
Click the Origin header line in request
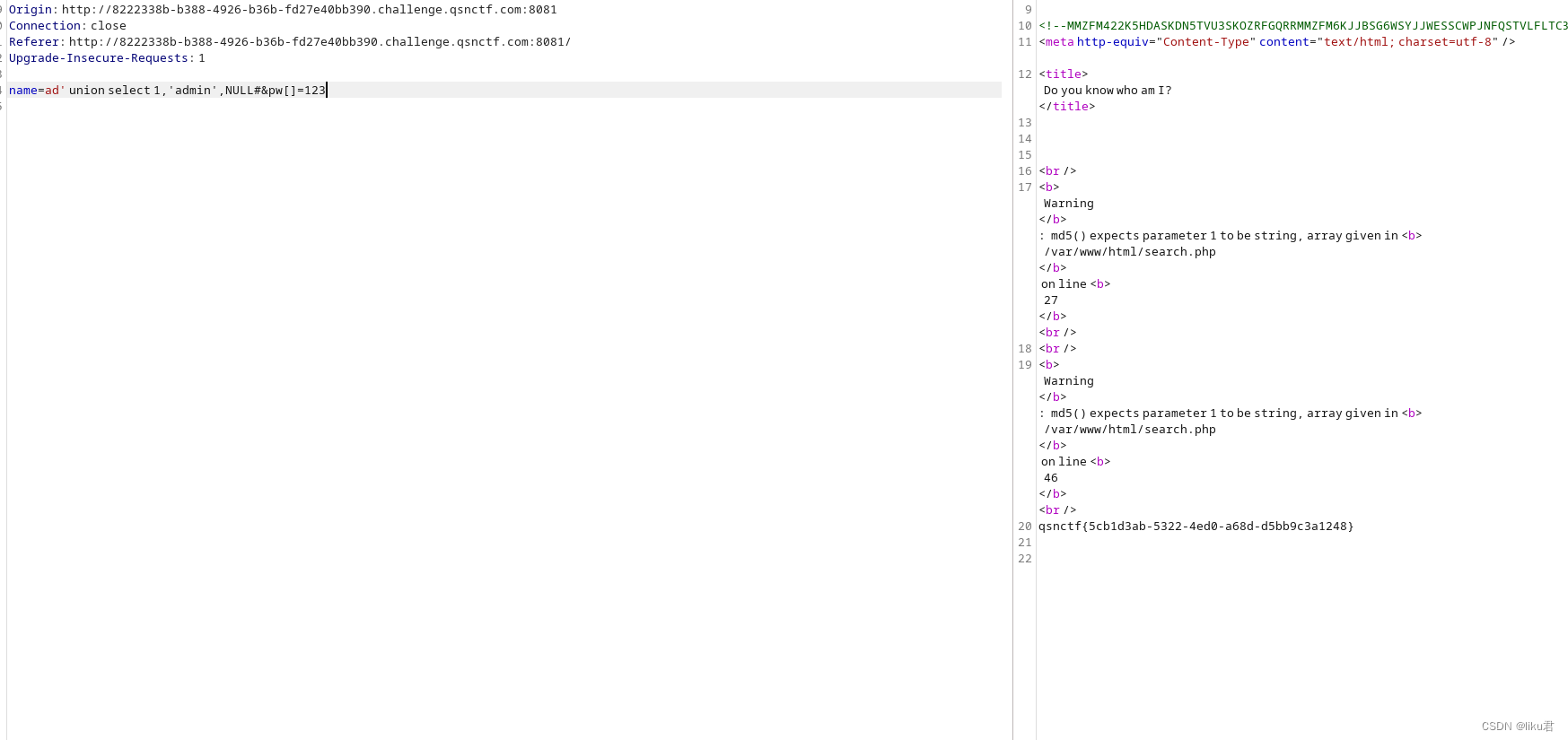click(283, 10)
